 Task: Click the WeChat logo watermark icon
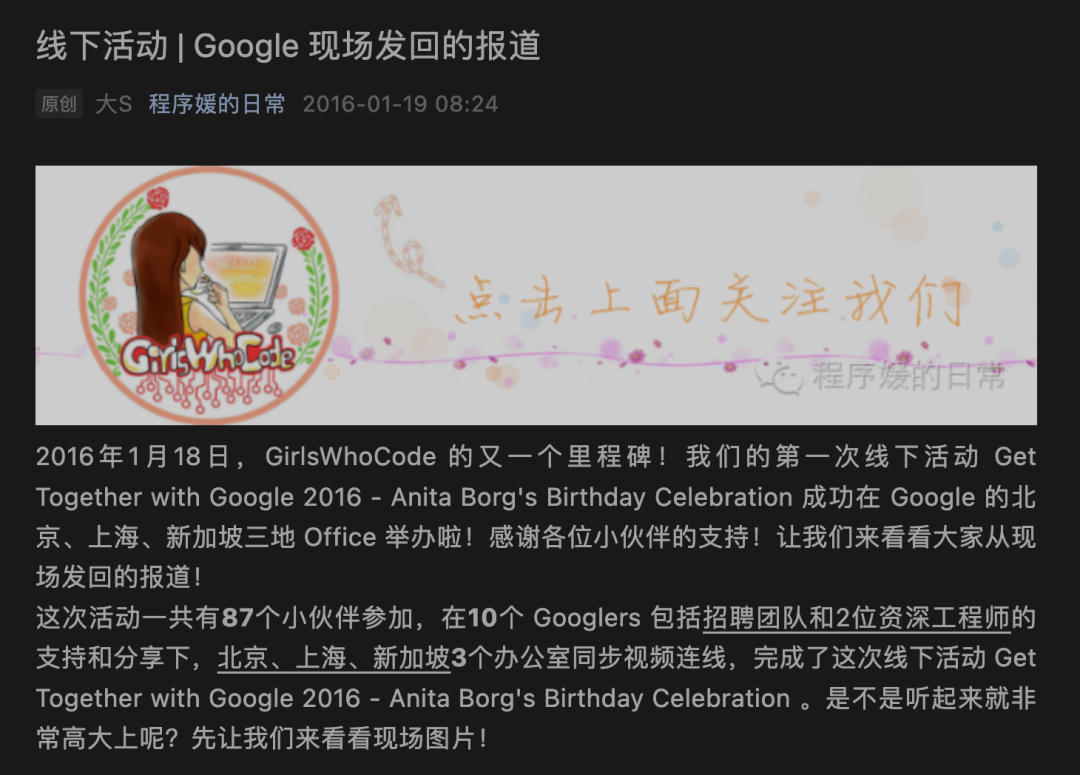pos(780,377)
